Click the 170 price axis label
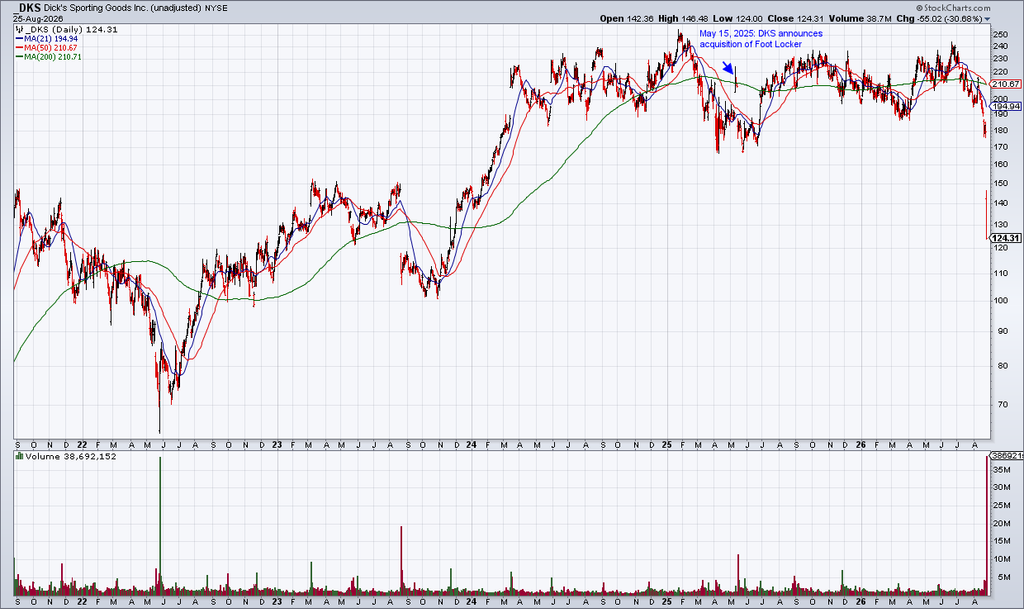 point(1000,147)
